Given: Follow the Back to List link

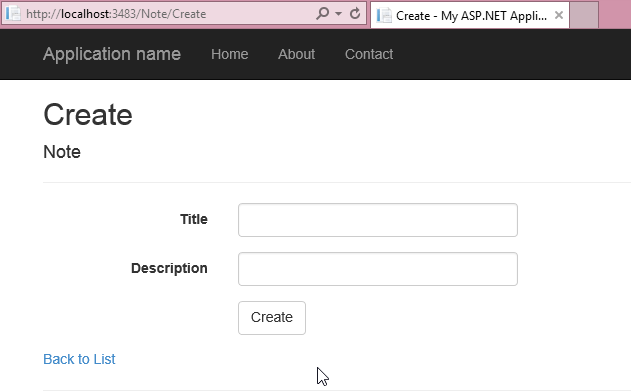Looking at the screenshot, I should pos(79,359).
